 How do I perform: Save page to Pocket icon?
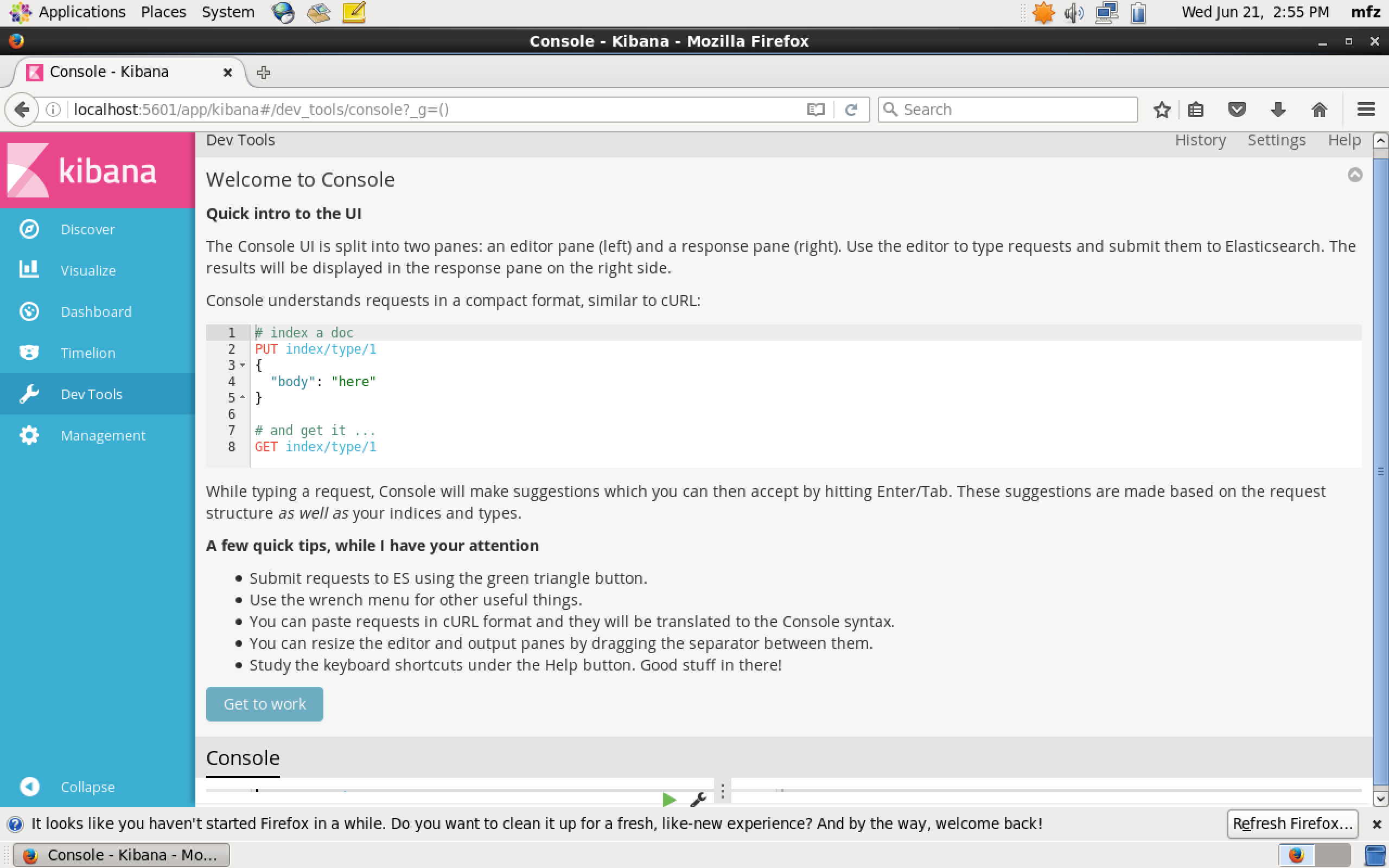(1237, 110)
